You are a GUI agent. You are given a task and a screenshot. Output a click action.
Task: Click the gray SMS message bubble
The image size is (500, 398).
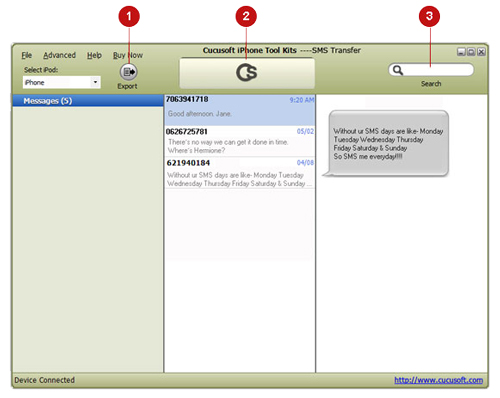387,143
